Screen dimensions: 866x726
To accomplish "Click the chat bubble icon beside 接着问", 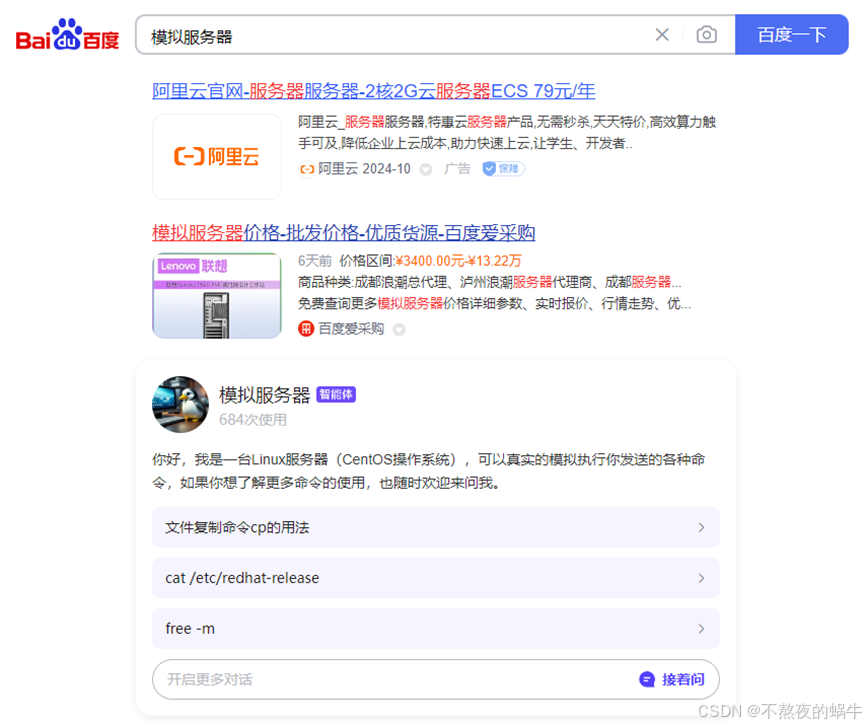I will [647, 680].
